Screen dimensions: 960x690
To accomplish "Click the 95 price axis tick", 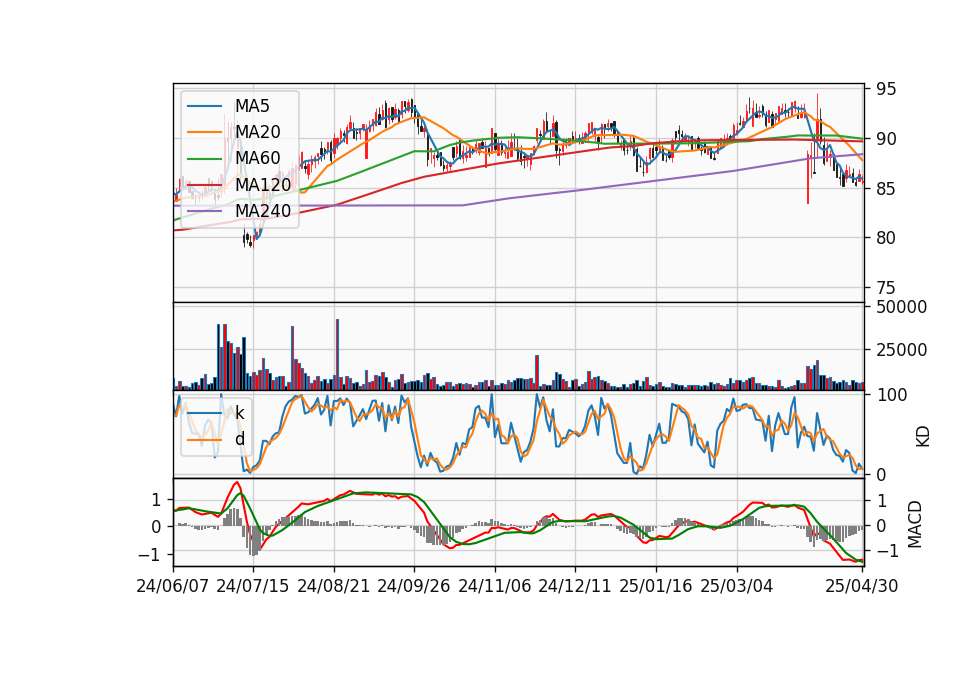I will [886, 89].
